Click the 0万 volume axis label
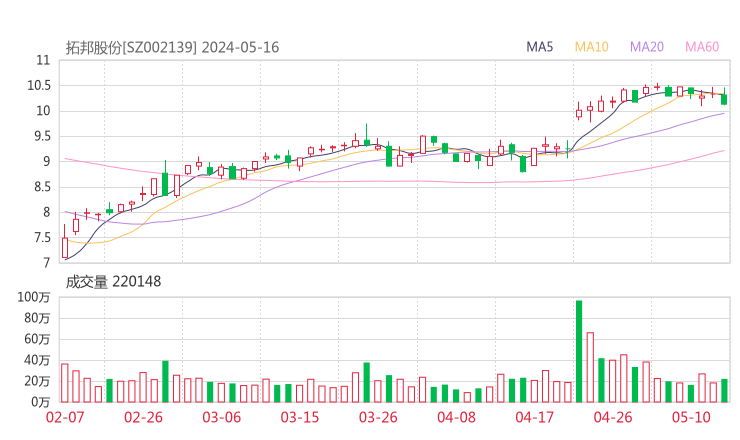This screenshot has width=740, height=440. pos(40,402)
